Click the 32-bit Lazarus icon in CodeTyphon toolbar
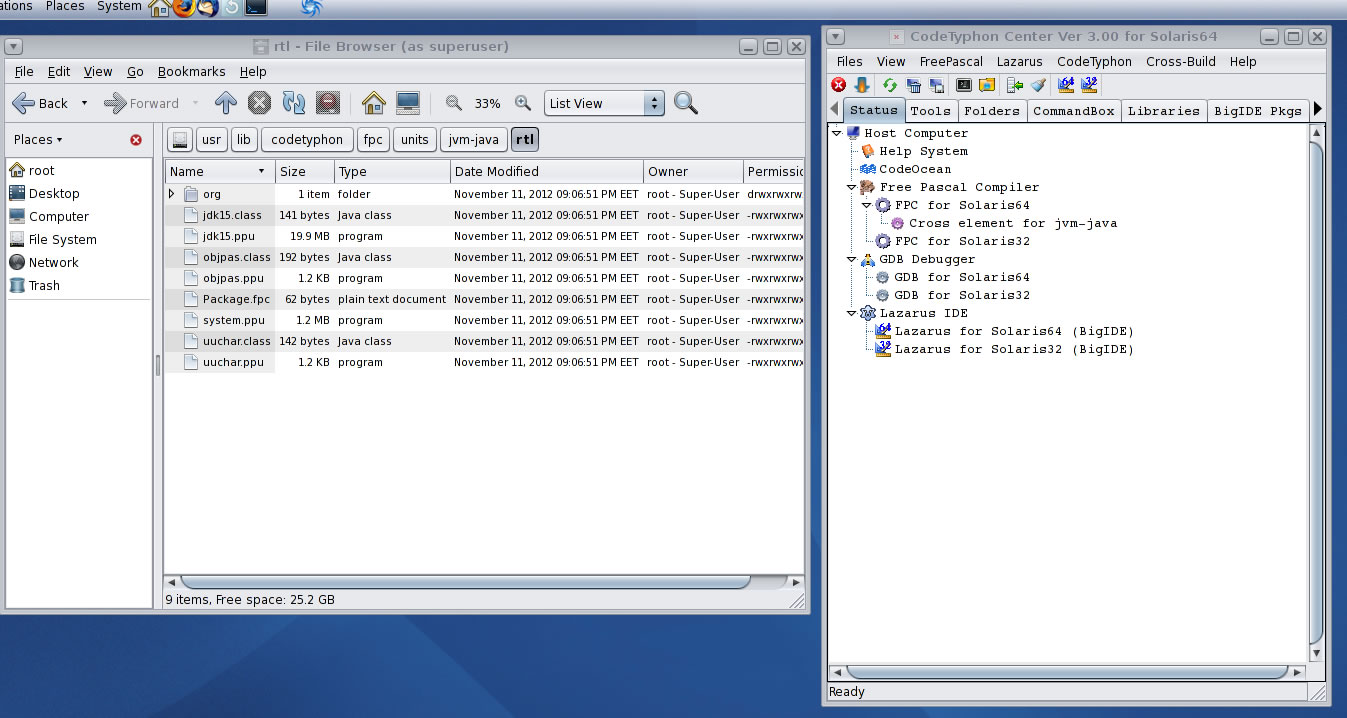 click(x=1090, y=85)
